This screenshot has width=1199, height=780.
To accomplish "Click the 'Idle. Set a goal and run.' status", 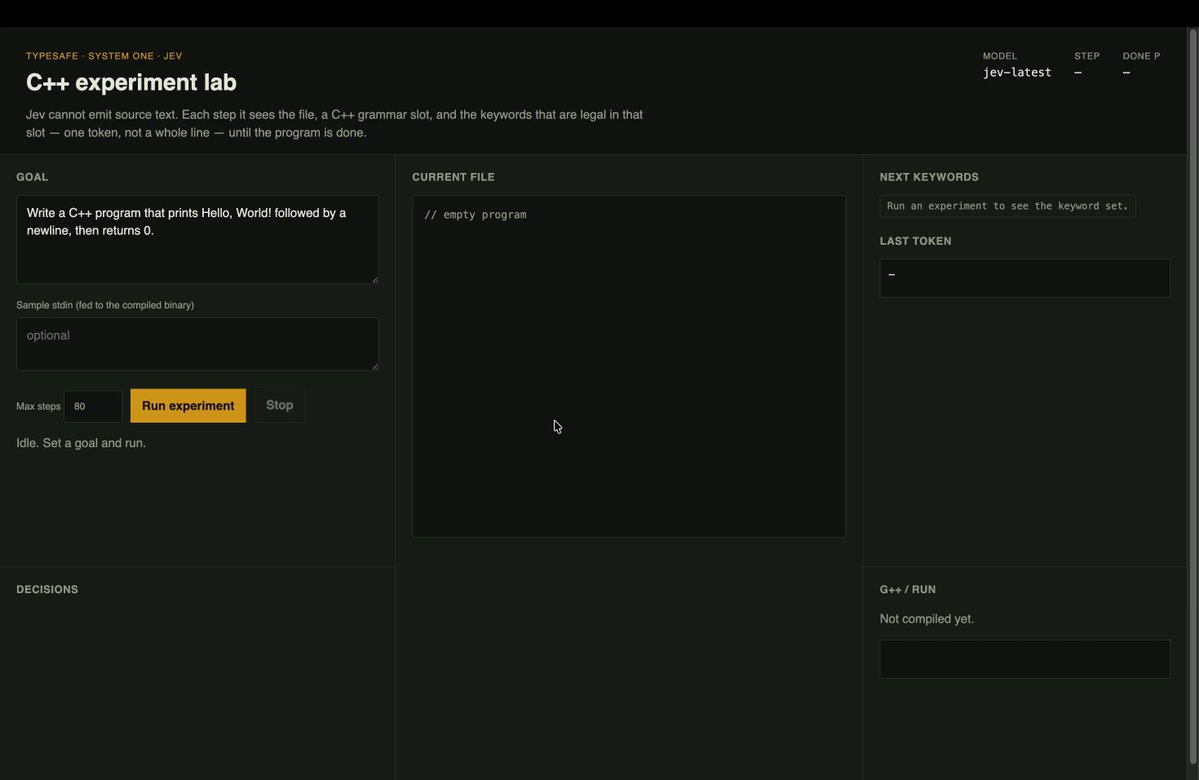I will point(81,443).
